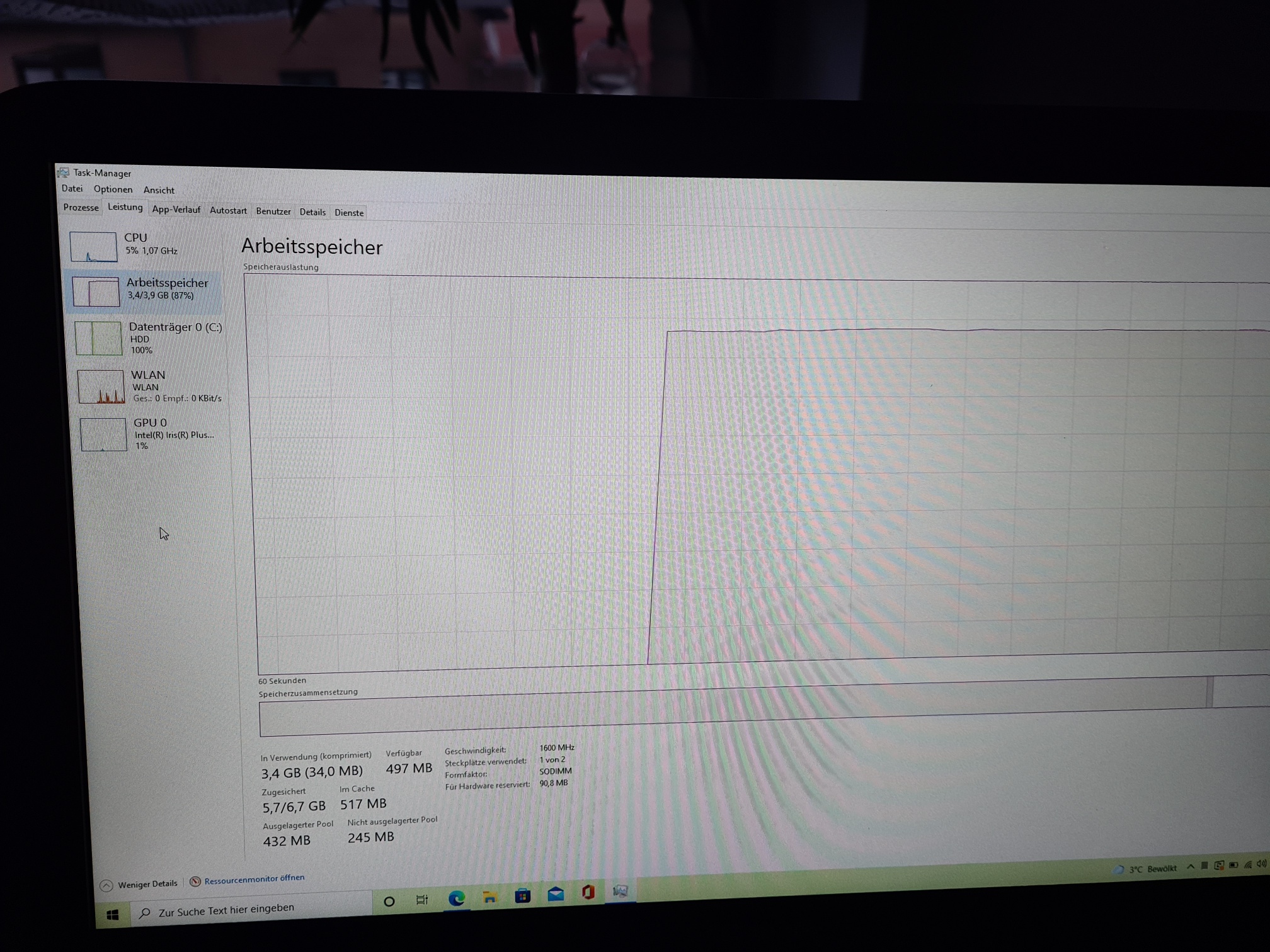Open the Optionen menu
Viewport: 1270px width, 952px height.
tap(113, 189)
